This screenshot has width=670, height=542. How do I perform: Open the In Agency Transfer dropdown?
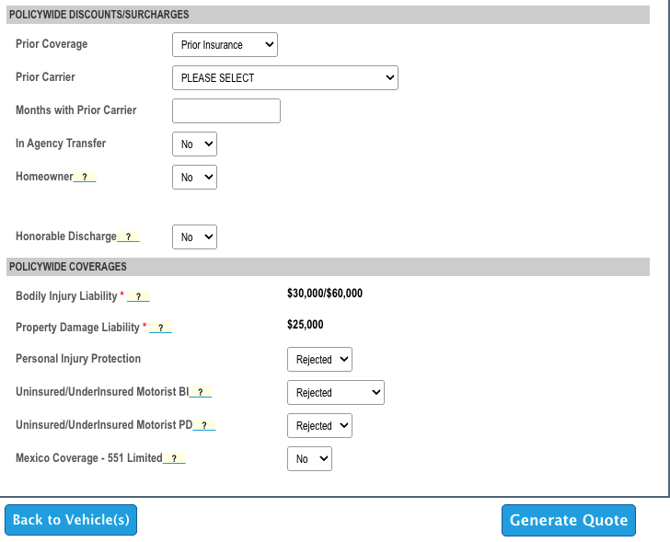point(194,144)
